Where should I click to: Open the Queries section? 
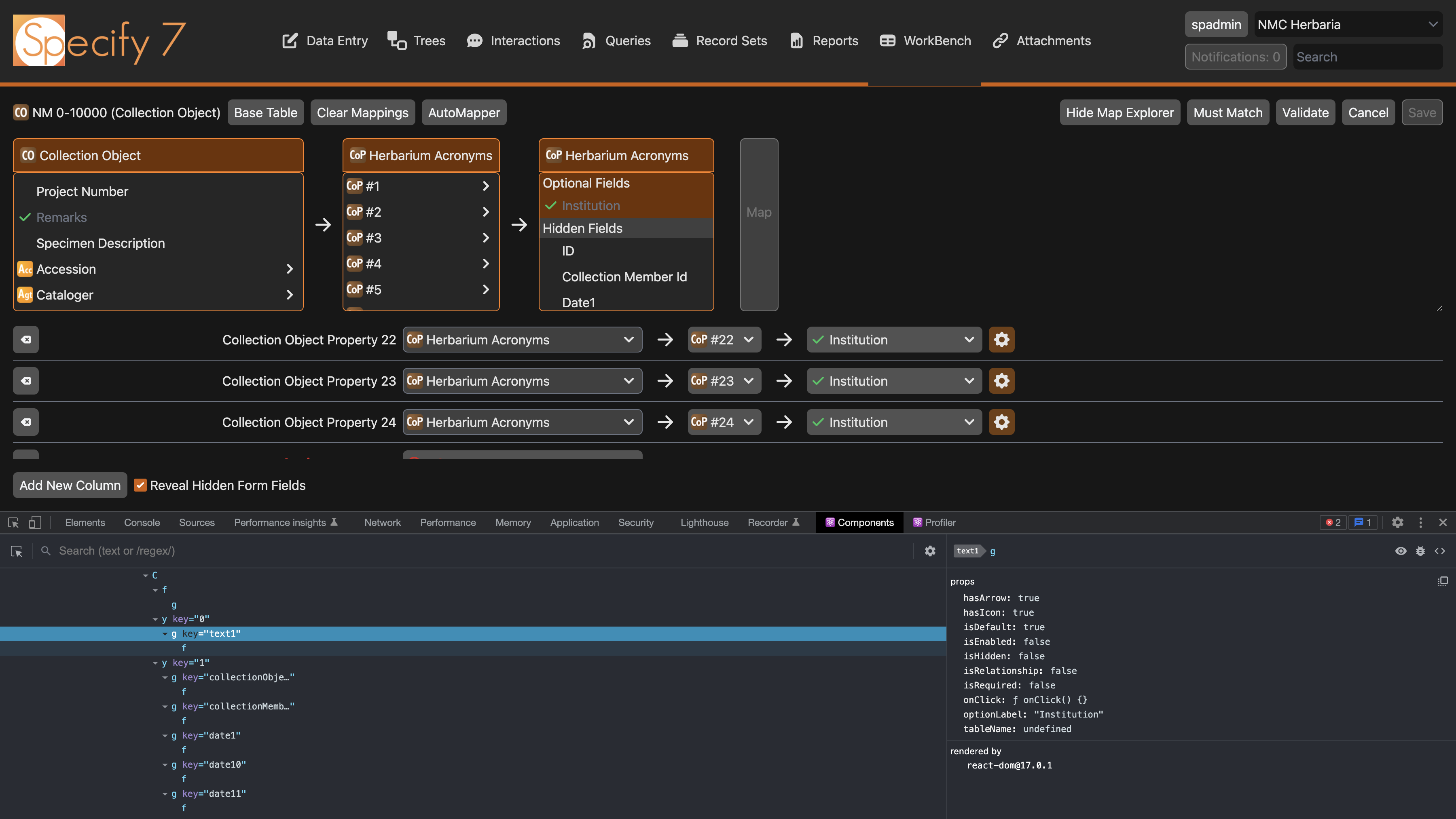[x=616, y=40]
